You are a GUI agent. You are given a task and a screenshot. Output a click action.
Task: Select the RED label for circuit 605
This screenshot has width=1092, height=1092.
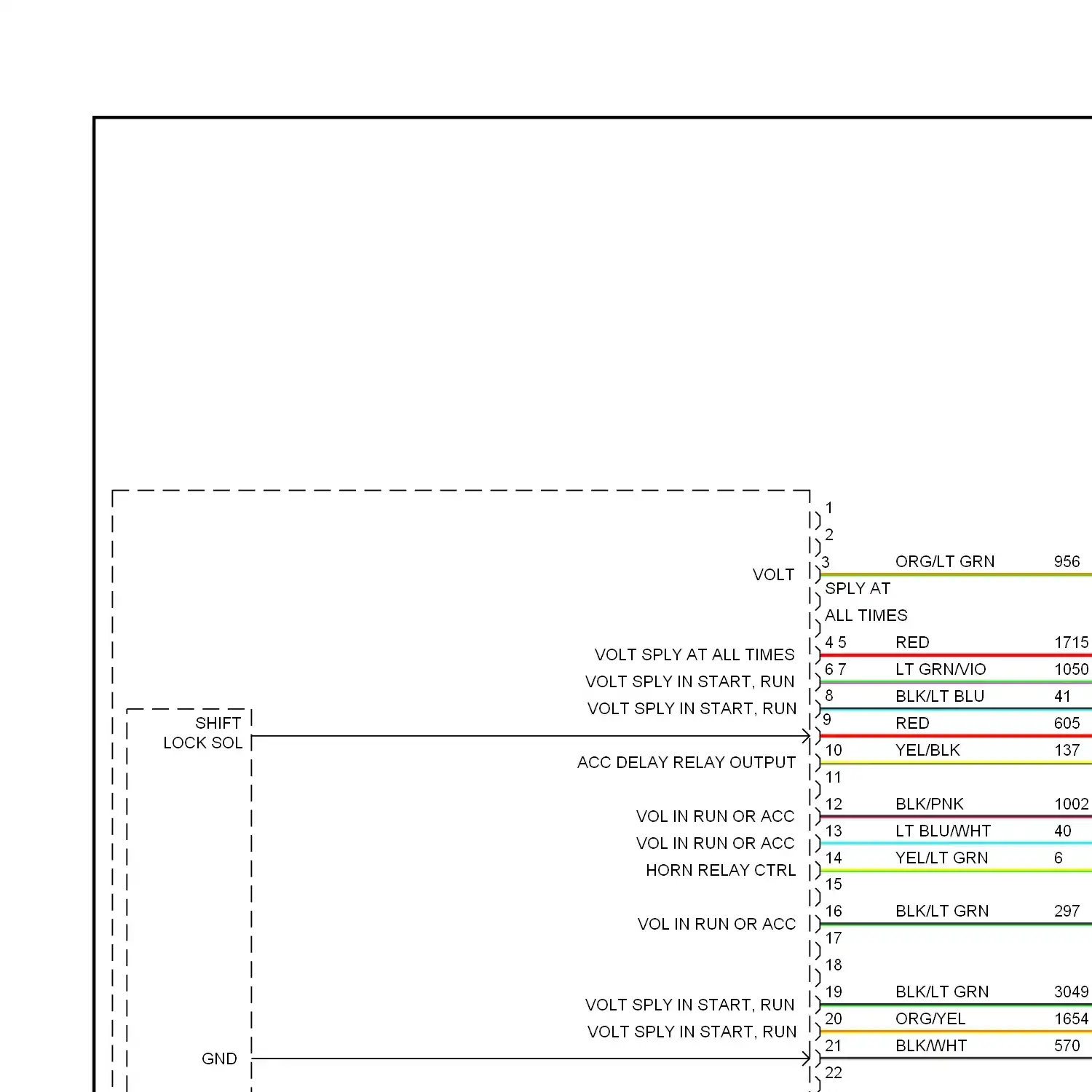[x=912, y=723]
